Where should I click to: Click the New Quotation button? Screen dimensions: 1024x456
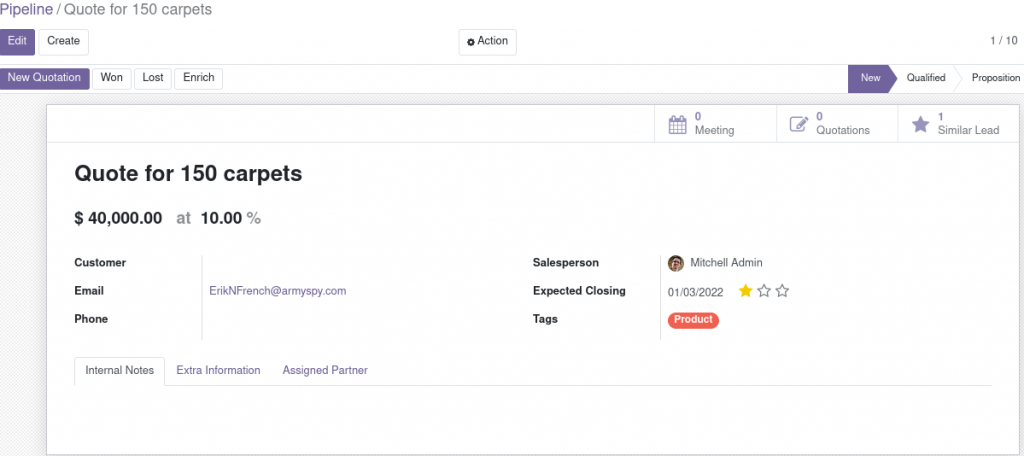pyautogui.click(x=44, y=78)
